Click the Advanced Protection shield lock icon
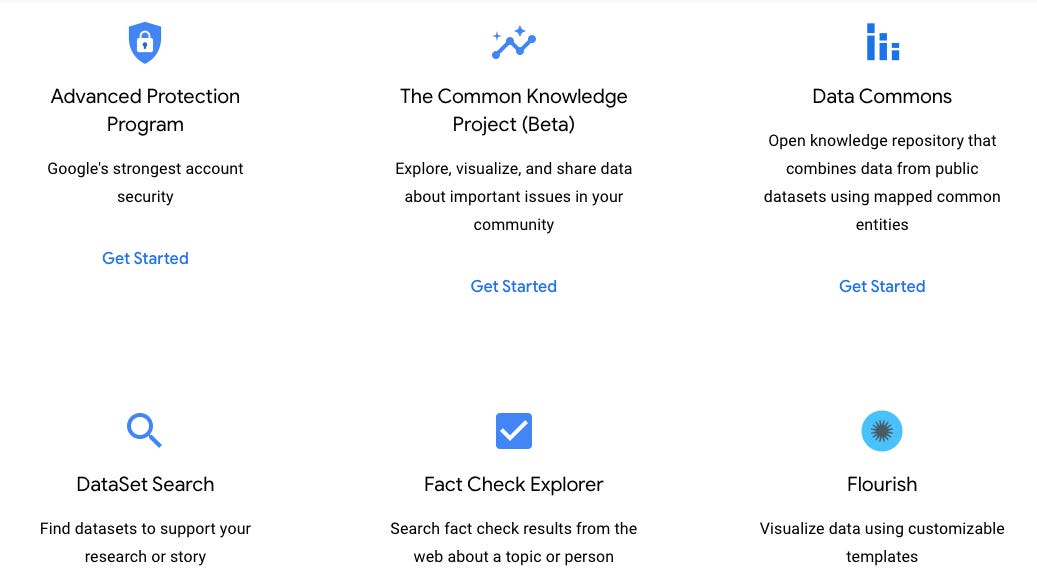1037x579 pixels. [145, 42]
